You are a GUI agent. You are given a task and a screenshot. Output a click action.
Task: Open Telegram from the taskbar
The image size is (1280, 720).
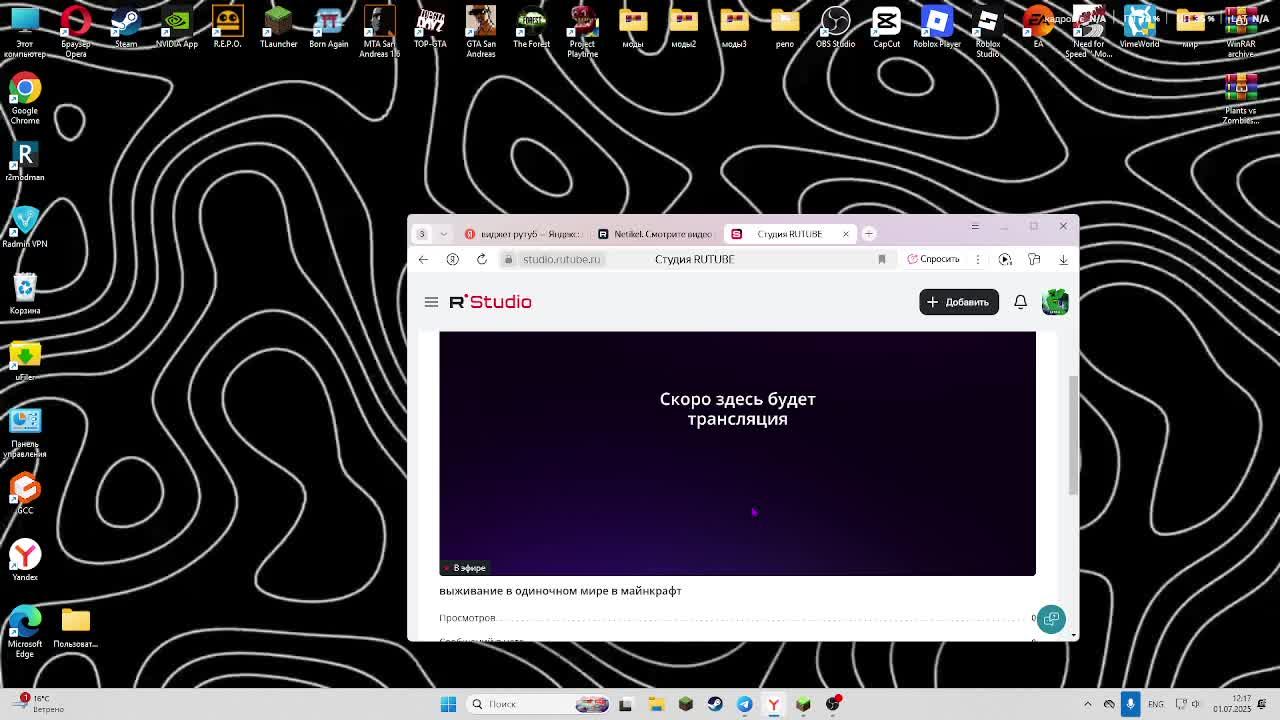coord(744,704)
